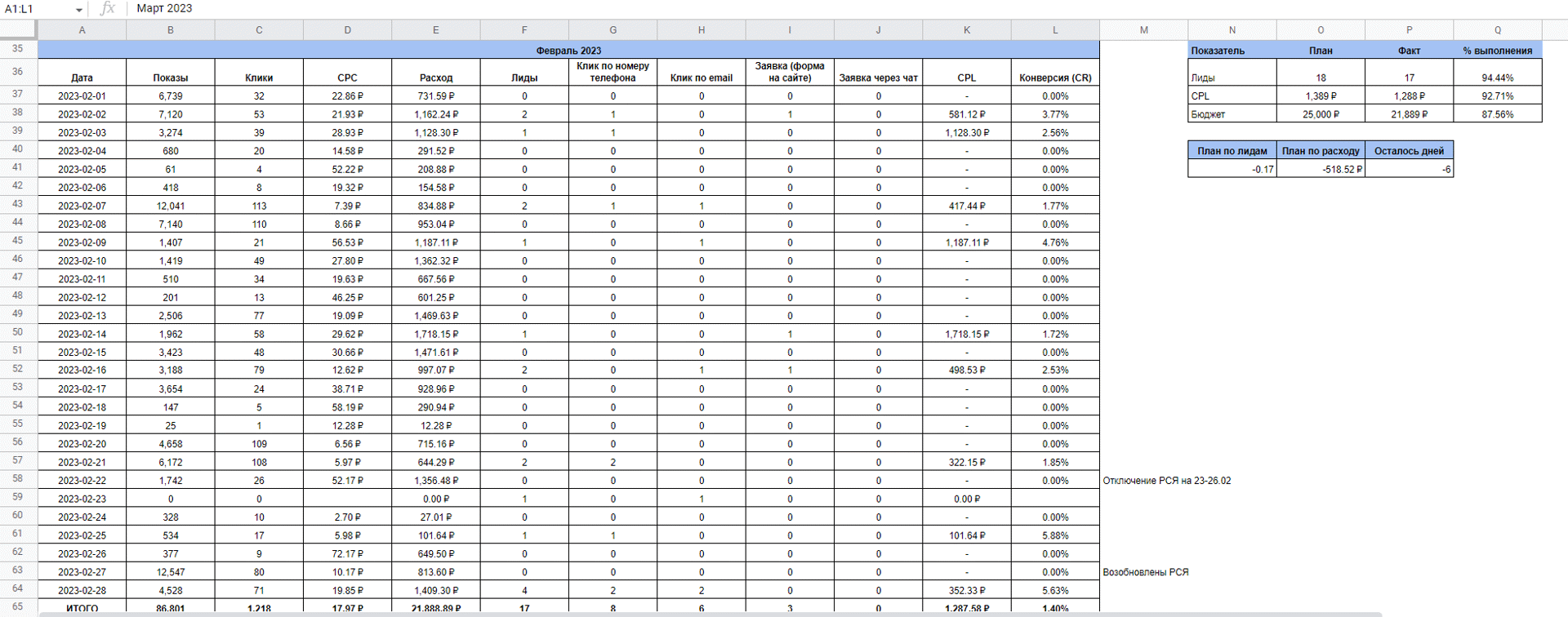This screenshot has height=617, width=1568.
Task: Select the column Q header
Action: (1498, 30)
